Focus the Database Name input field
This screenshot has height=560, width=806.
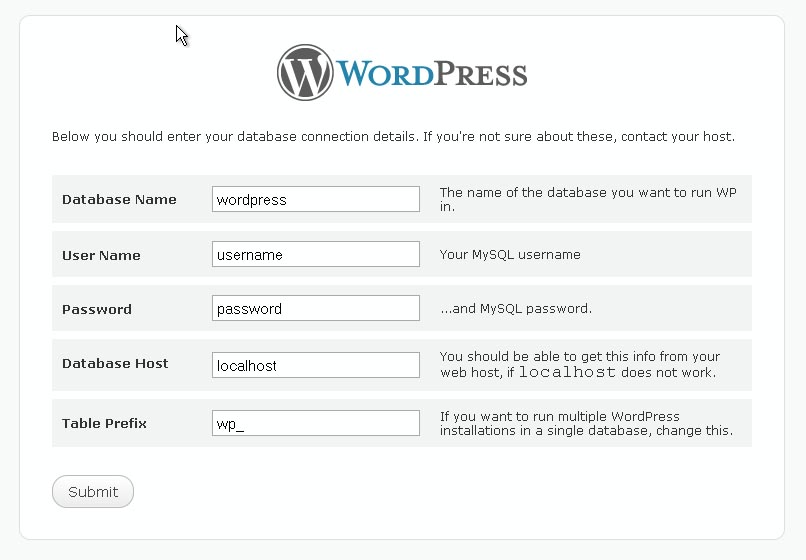(316, 199)
